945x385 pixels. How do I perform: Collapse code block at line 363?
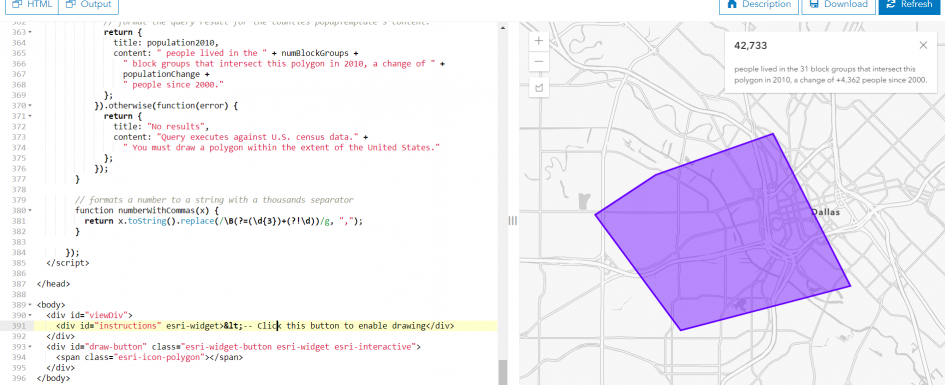pos(31,32)
